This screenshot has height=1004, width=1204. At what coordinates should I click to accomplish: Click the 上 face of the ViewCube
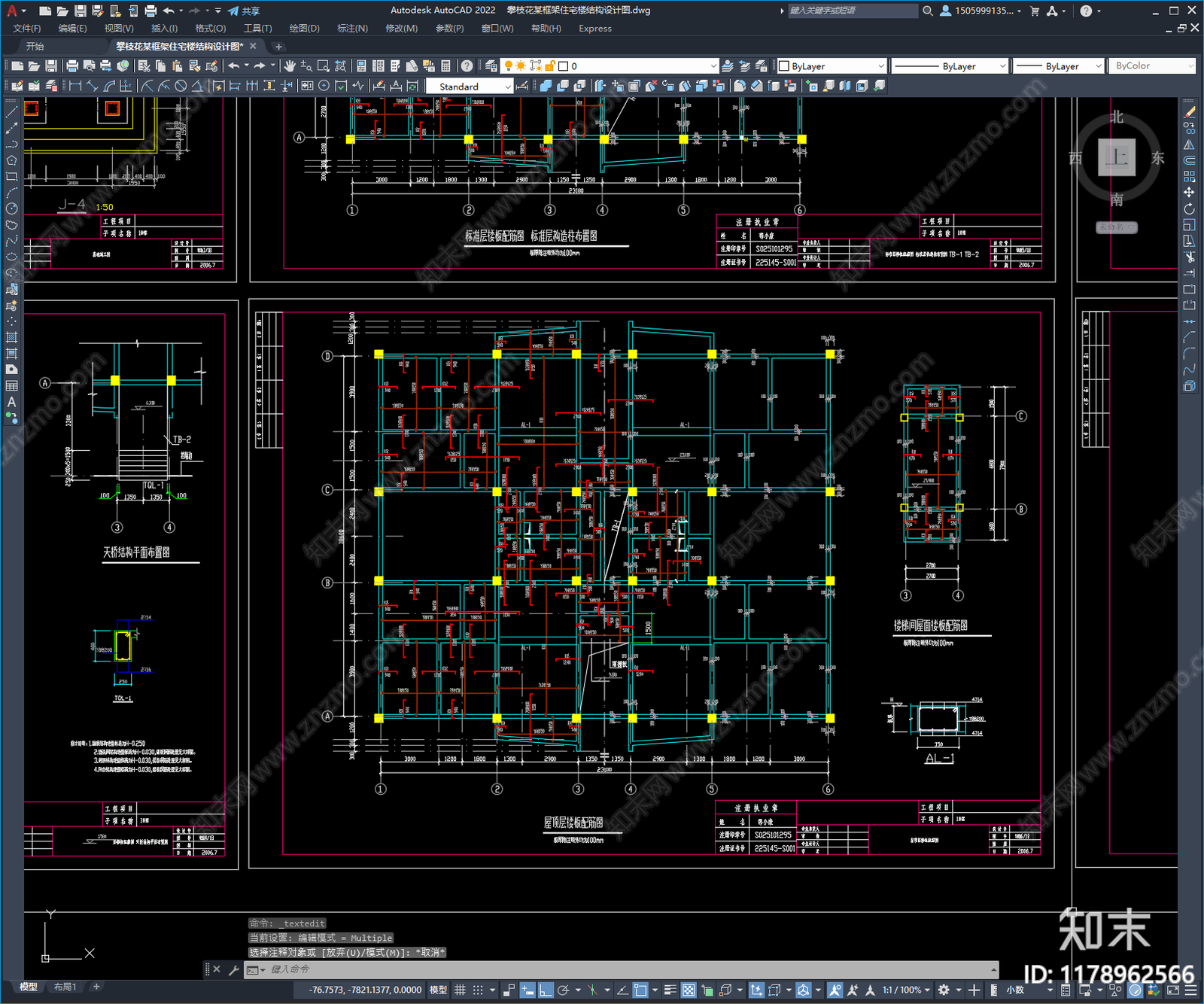1117,157
